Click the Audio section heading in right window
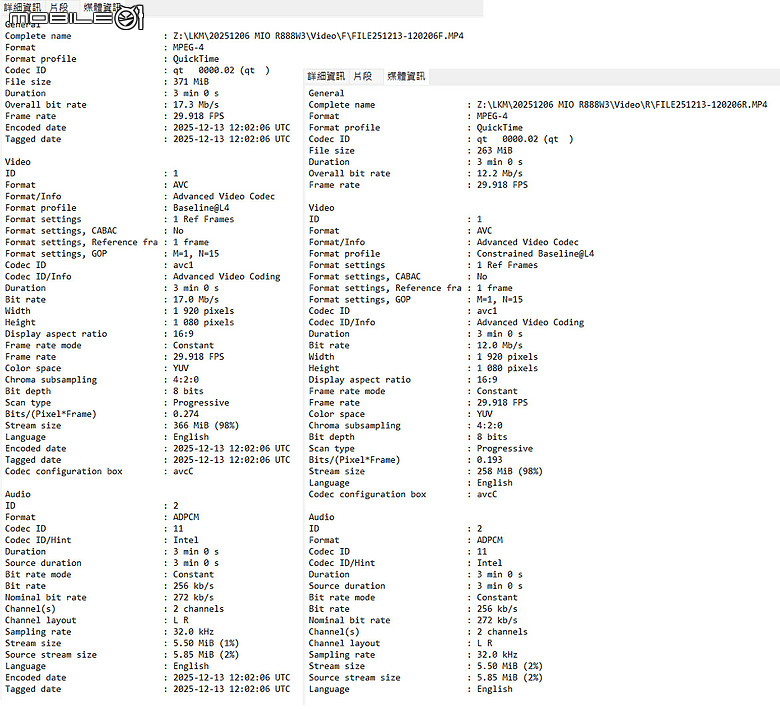 (x=321, y=517)
